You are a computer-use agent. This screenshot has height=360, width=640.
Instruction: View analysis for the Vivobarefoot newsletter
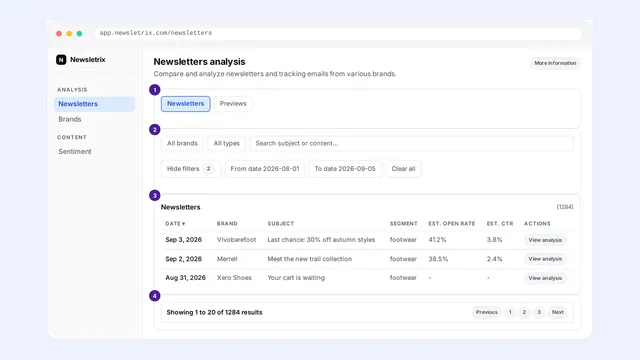click(545, 240)
